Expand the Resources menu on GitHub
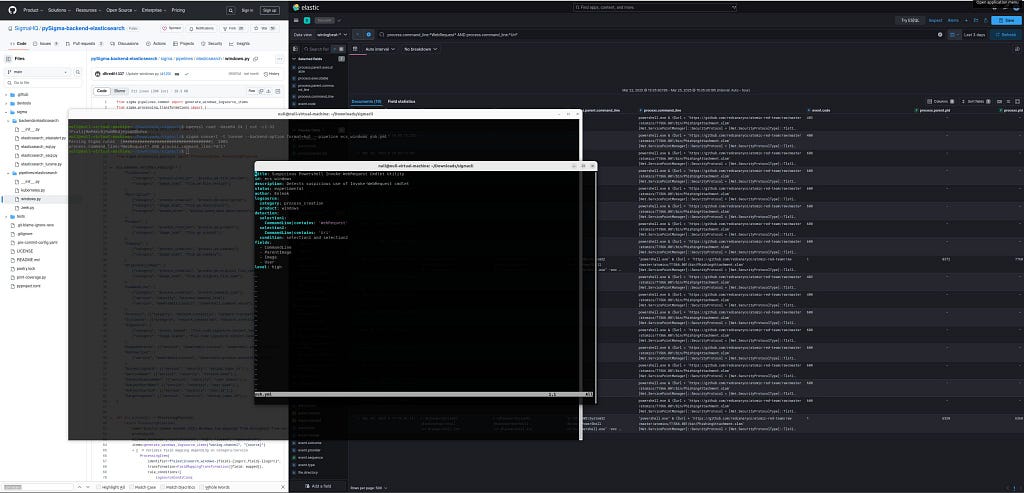Viewport: 1024px width, 493px height. (x=88, y=10)
